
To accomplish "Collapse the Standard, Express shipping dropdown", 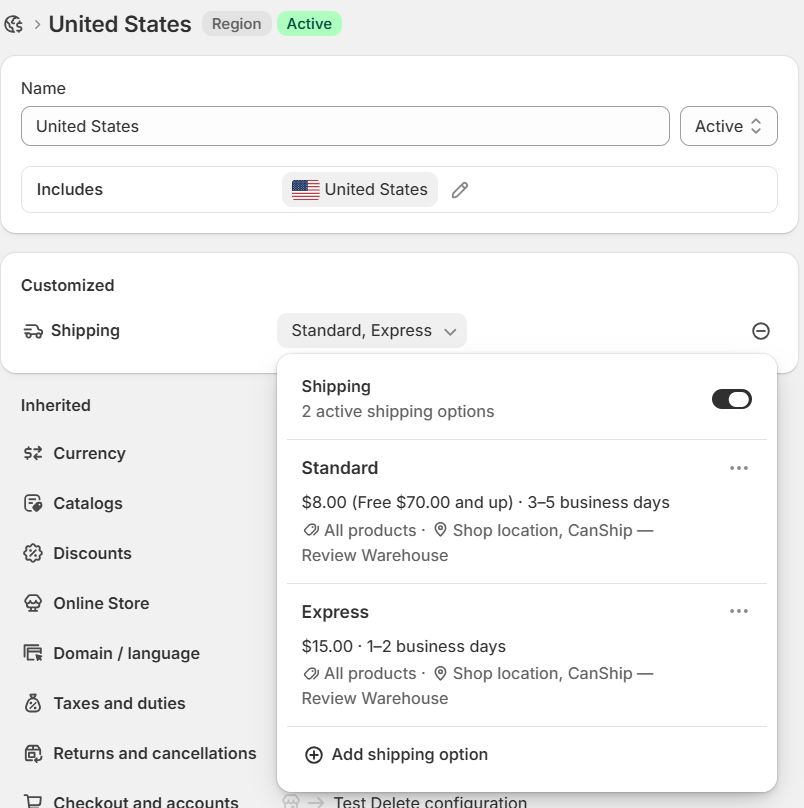I will click(372, 331).
